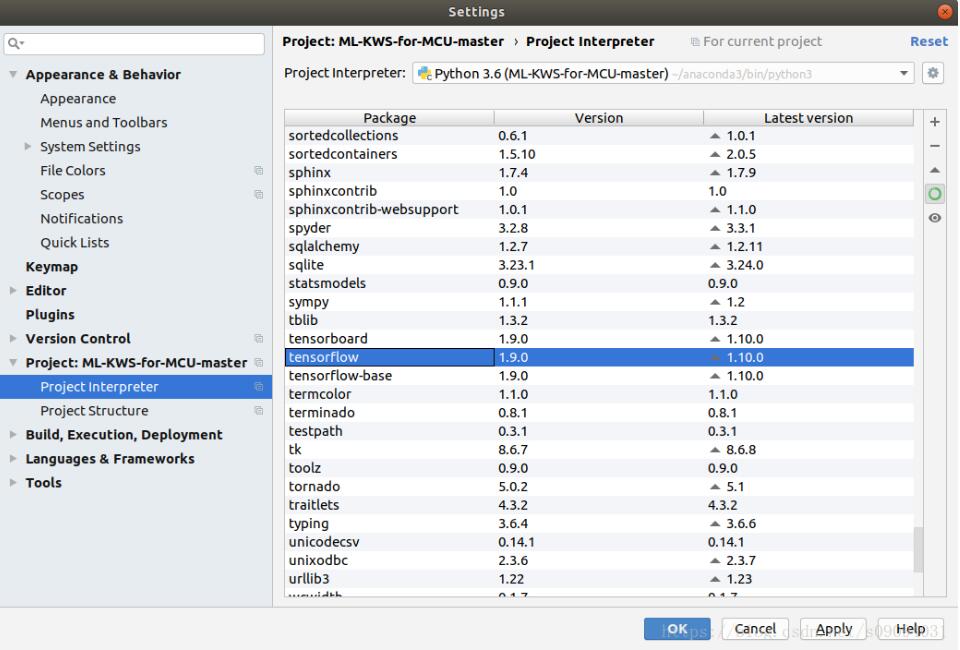Open Notifications settings
This screenshot has width=960, height=650.
click(81, 219)
